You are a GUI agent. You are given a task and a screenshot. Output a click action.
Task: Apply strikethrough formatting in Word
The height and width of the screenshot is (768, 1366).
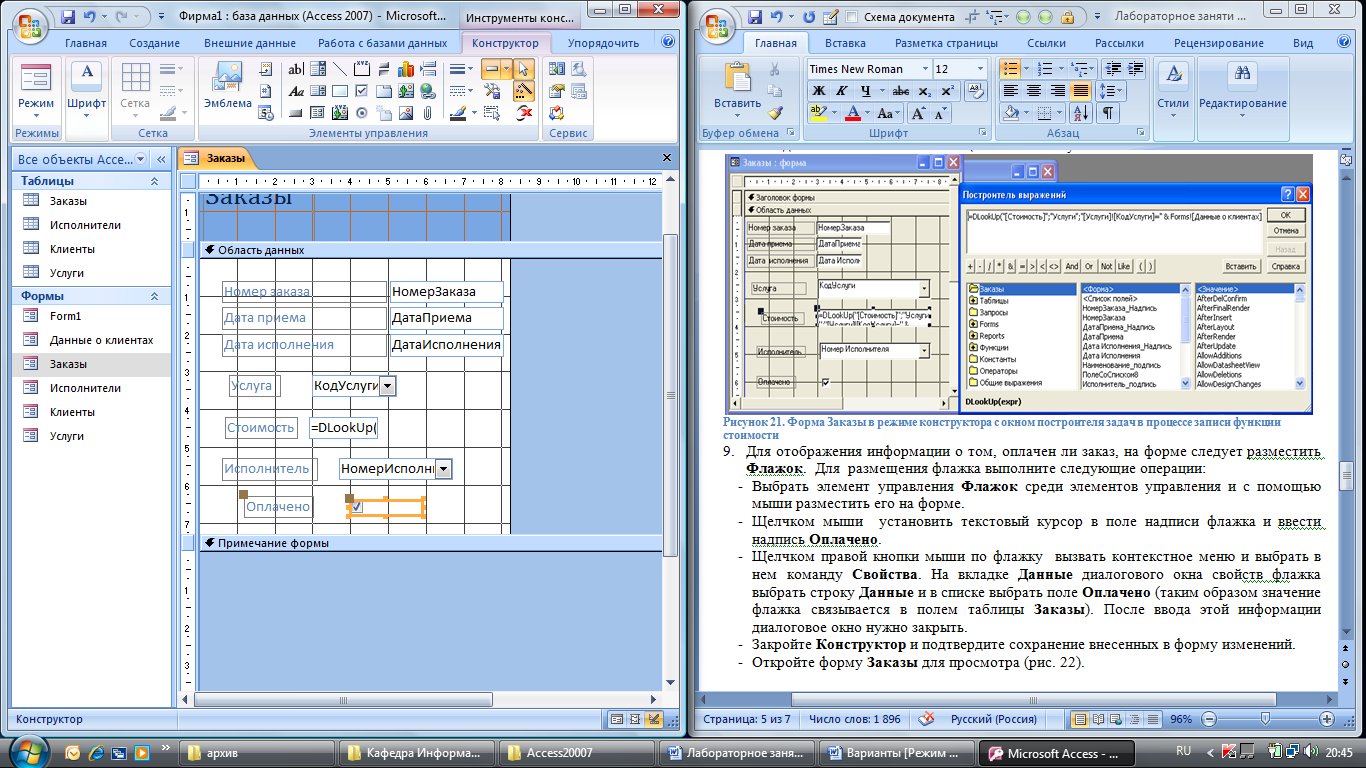click(901, 91)
